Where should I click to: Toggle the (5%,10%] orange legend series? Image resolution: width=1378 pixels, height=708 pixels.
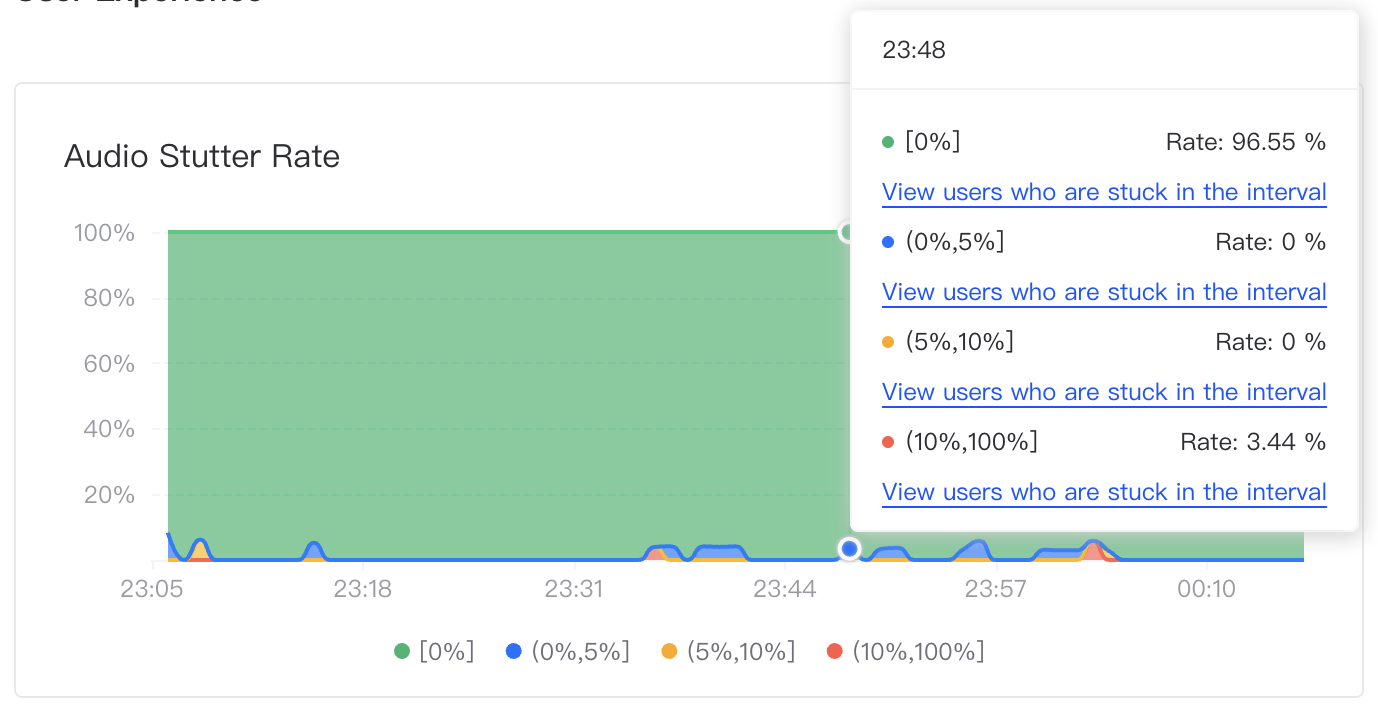[728, 652]
